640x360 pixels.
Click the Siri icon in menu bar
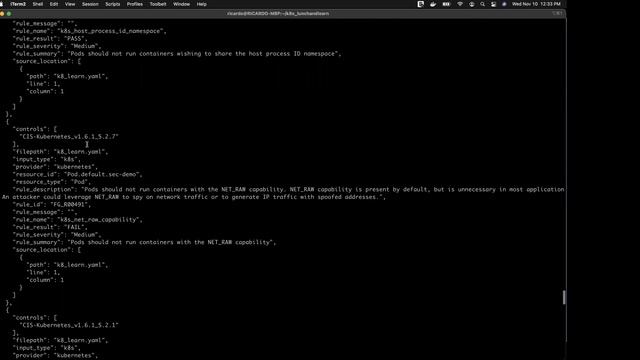point(504,4)
